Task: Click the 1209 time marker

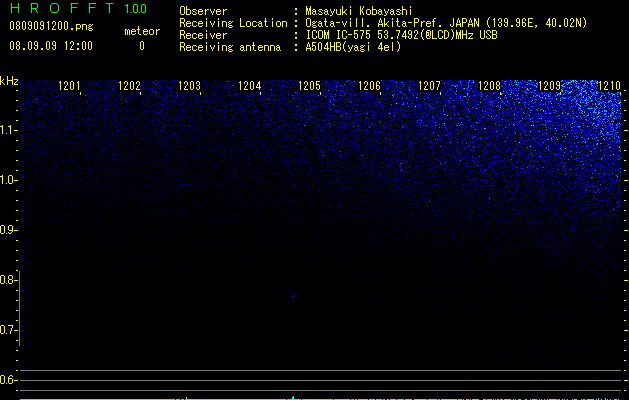Action: [x=549, y=85]
